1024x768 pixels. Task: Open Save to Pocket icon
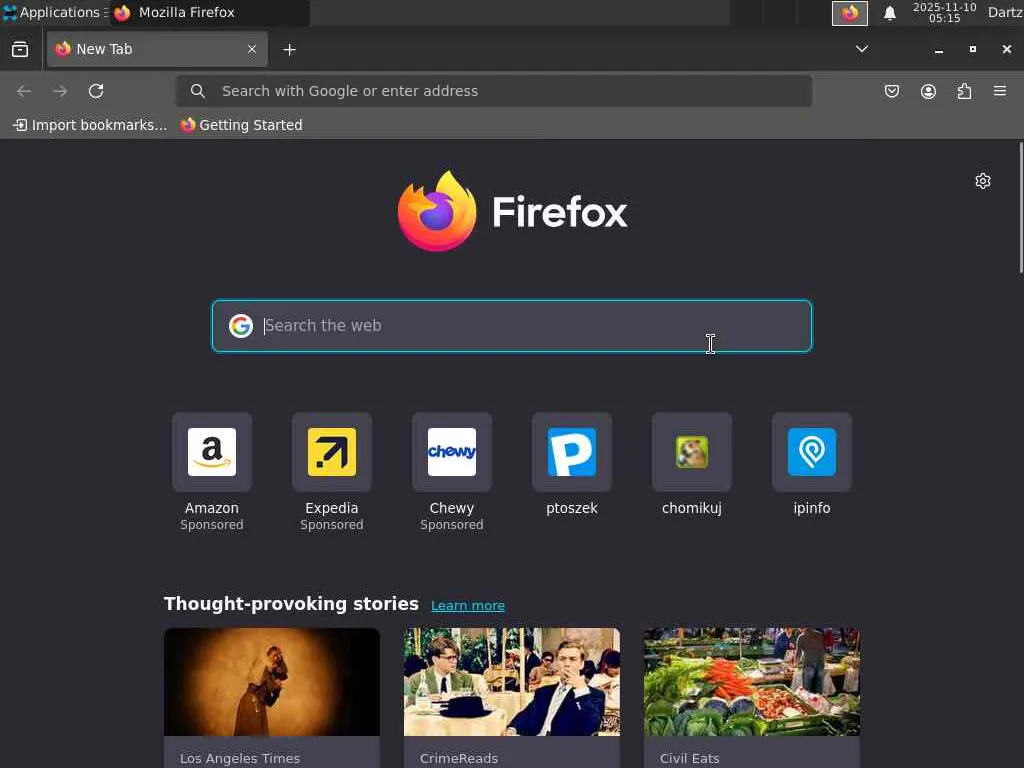[x=891, y=91]
